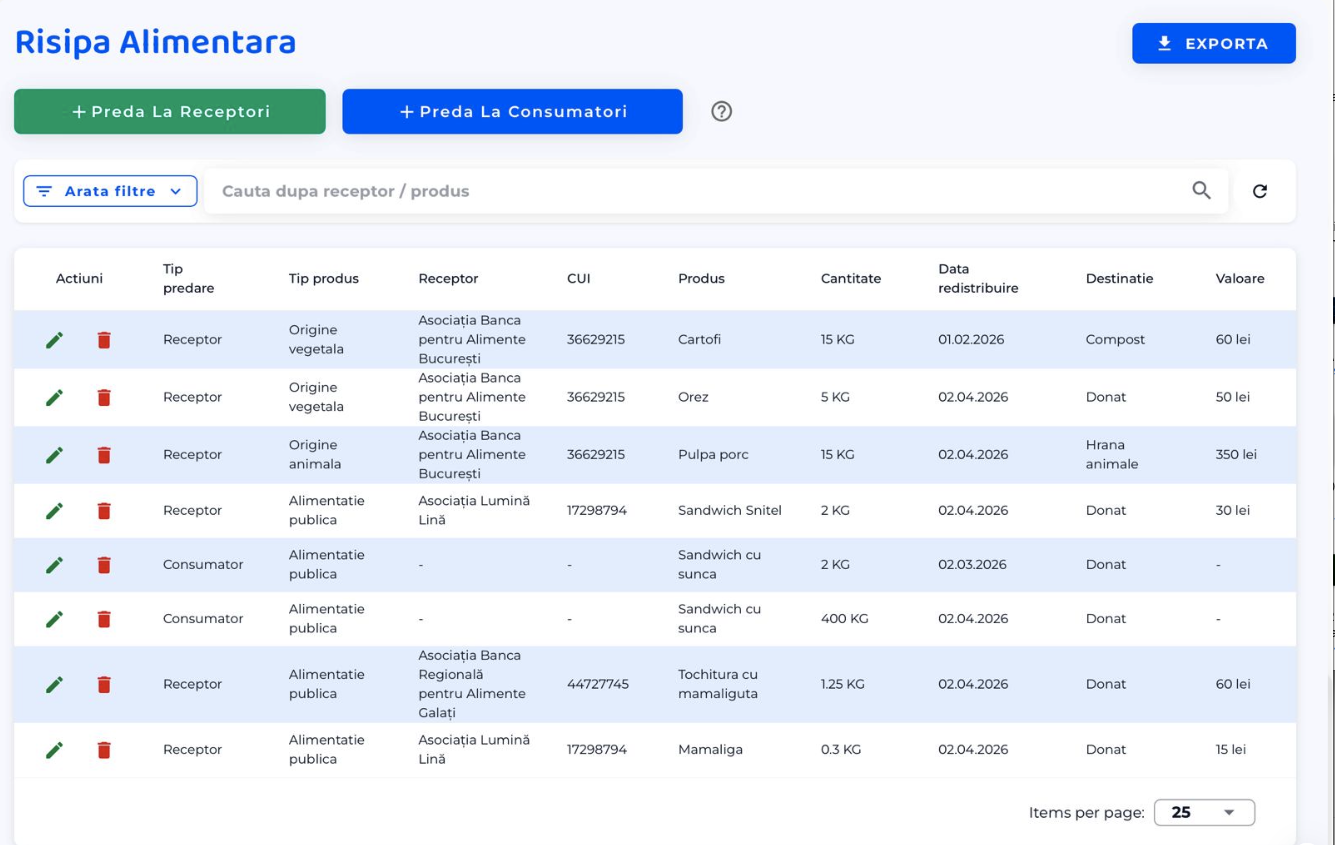This screenshot has width=1335, height=845.
Task: Click pencil icon for Pulpa porc row
Action: 55,455
